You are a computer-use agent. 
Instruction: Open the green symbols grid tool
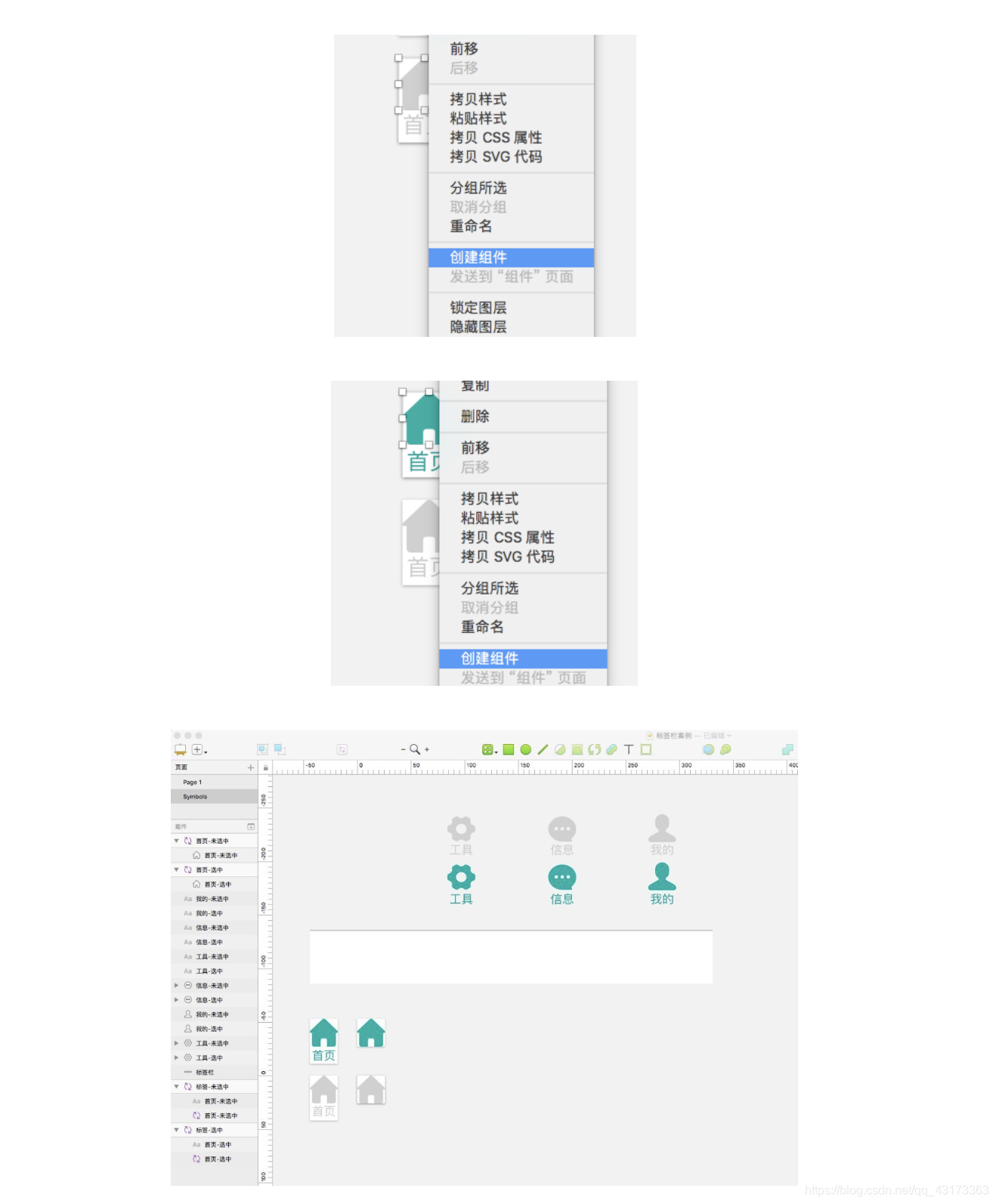coord(488,749)
